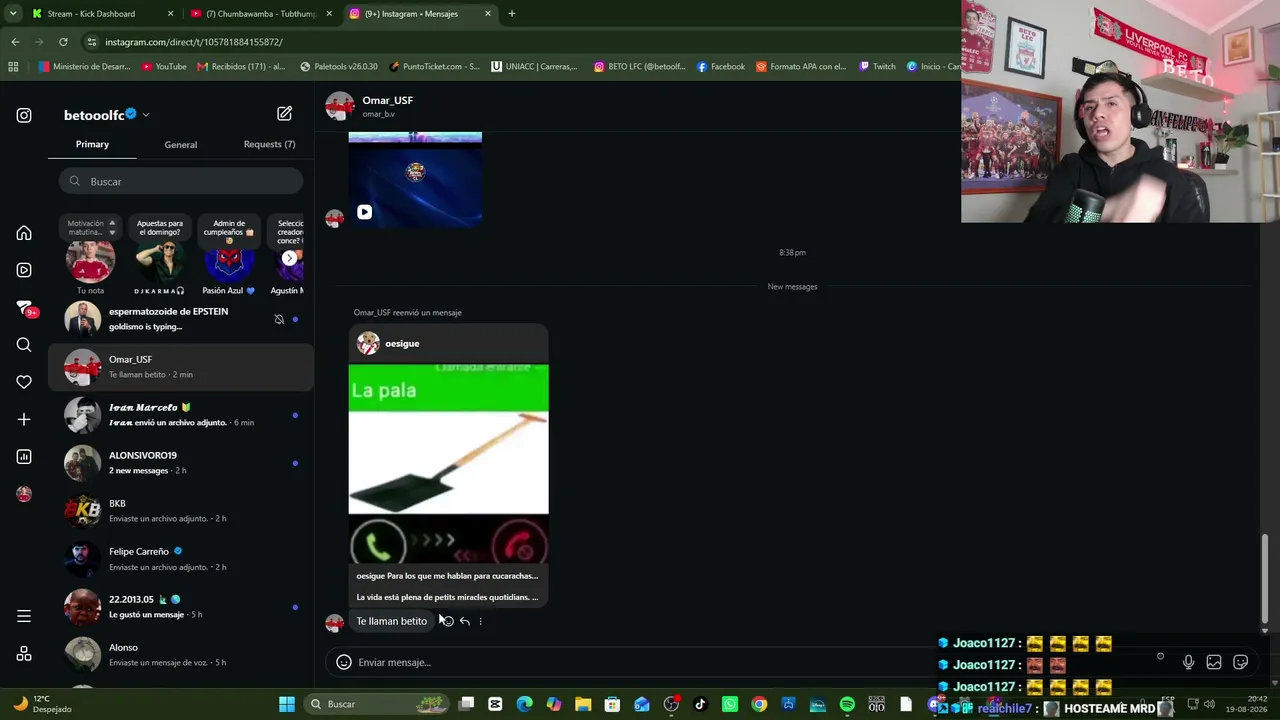
Task: Launch TikTok from the taskbar
Action: click(700, 704)
